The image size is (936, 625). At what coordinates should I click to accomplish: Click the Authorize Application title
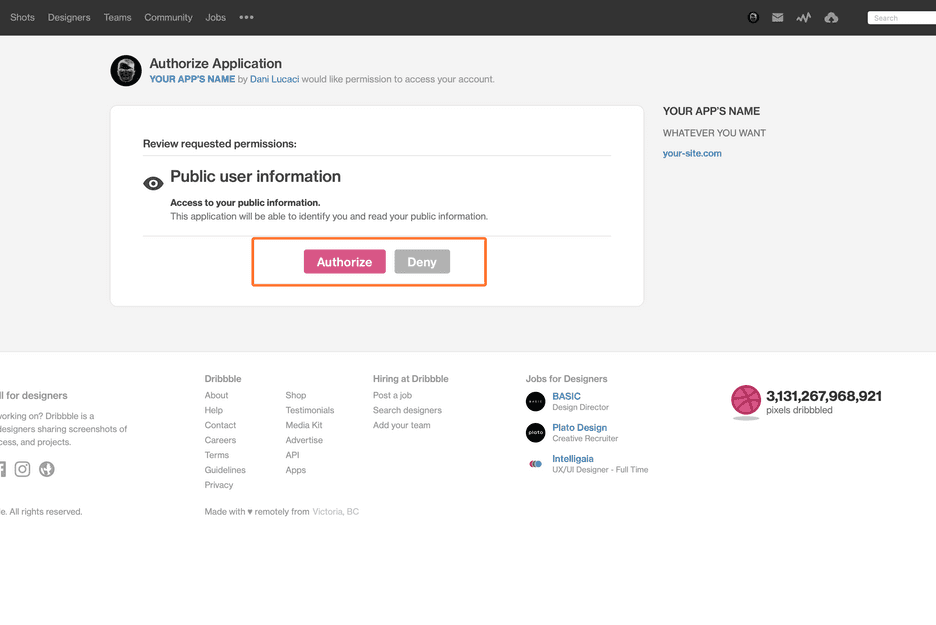click(x=215, y=63)
